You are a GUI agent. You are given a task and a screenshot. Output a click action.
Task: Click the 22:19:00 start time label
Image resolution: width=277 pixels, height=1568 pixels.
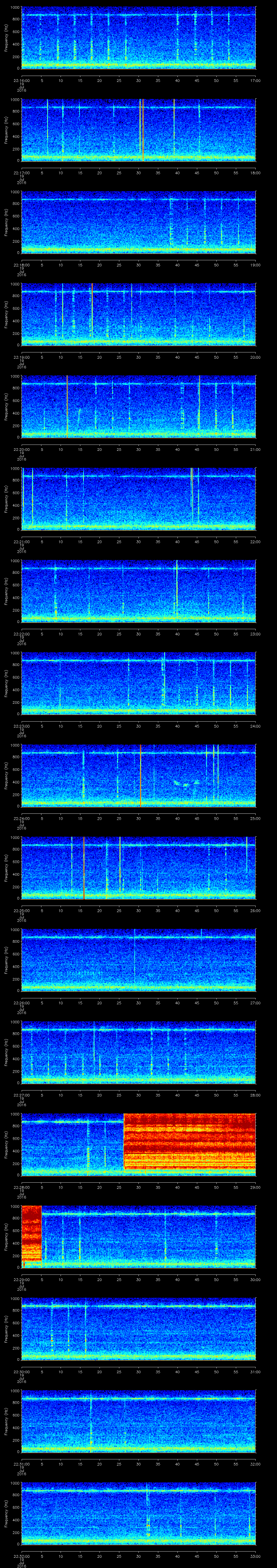[x=21, y=357]
